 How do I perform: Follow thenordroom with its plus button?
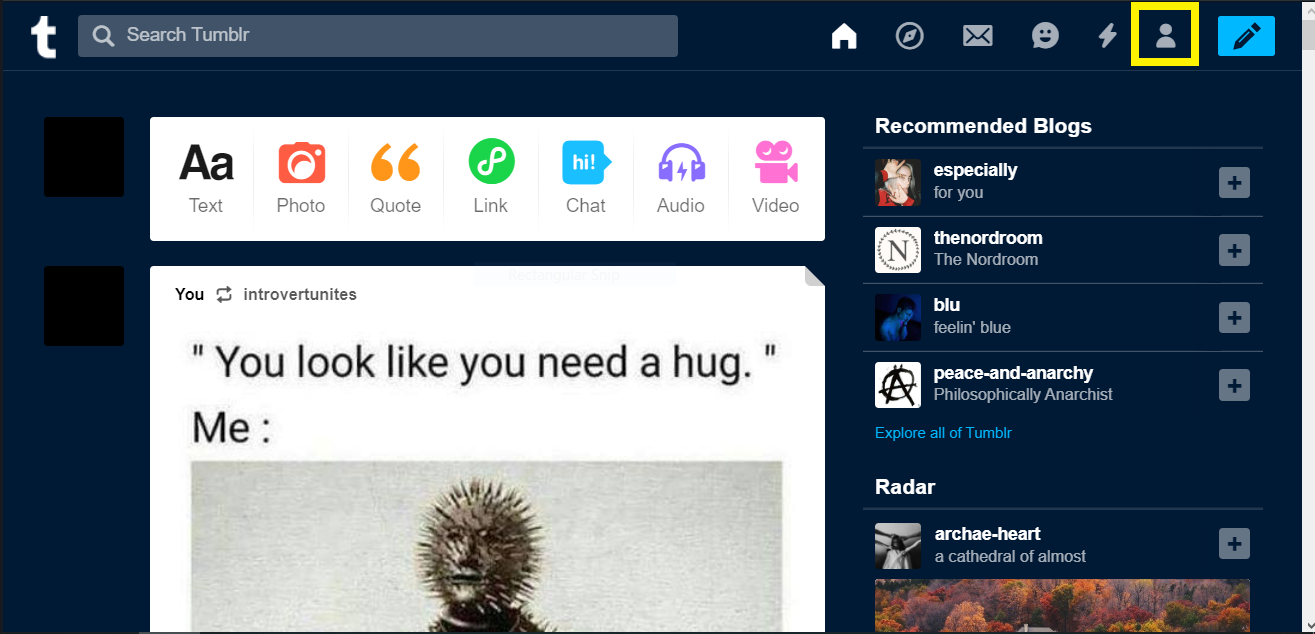(1234, 250)
